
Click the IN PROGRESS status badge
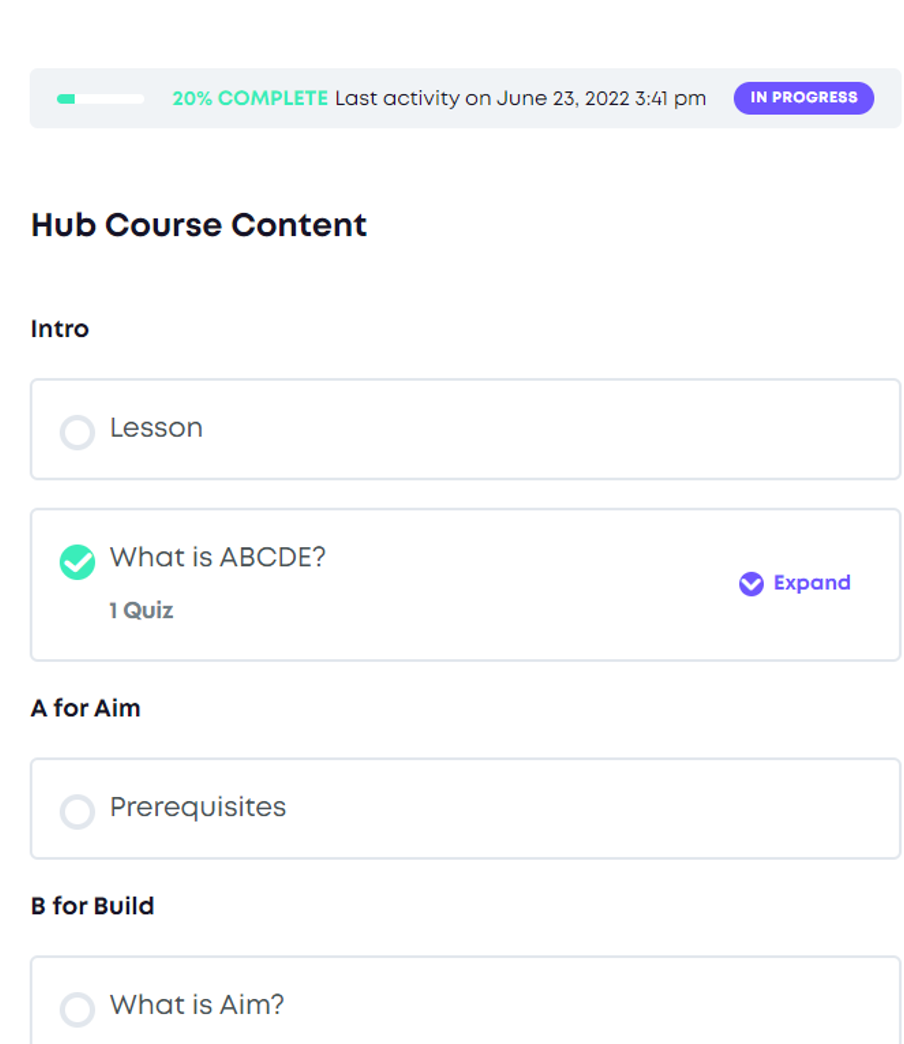pos(803,98)
